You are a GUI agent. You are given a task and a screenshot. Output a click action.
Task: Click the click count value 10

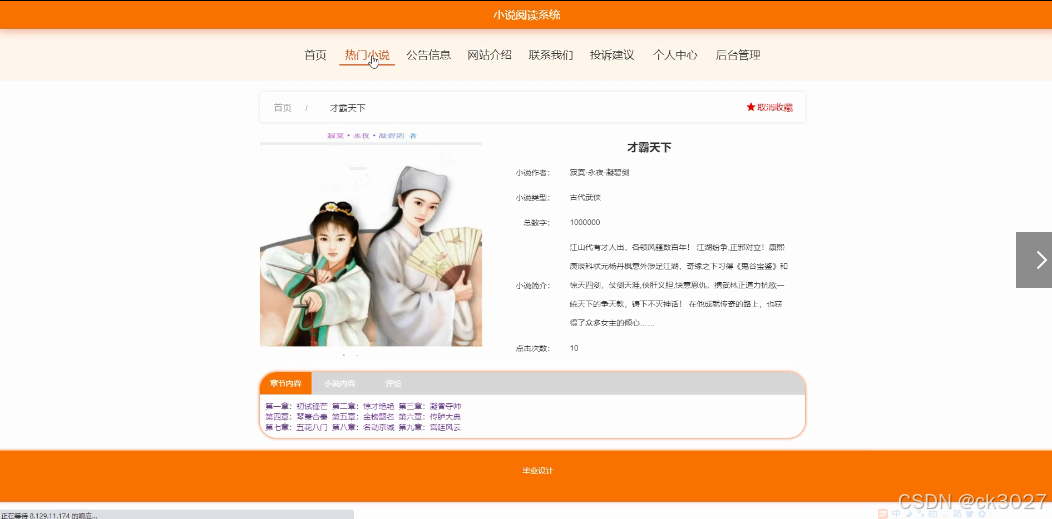point(574,348)
